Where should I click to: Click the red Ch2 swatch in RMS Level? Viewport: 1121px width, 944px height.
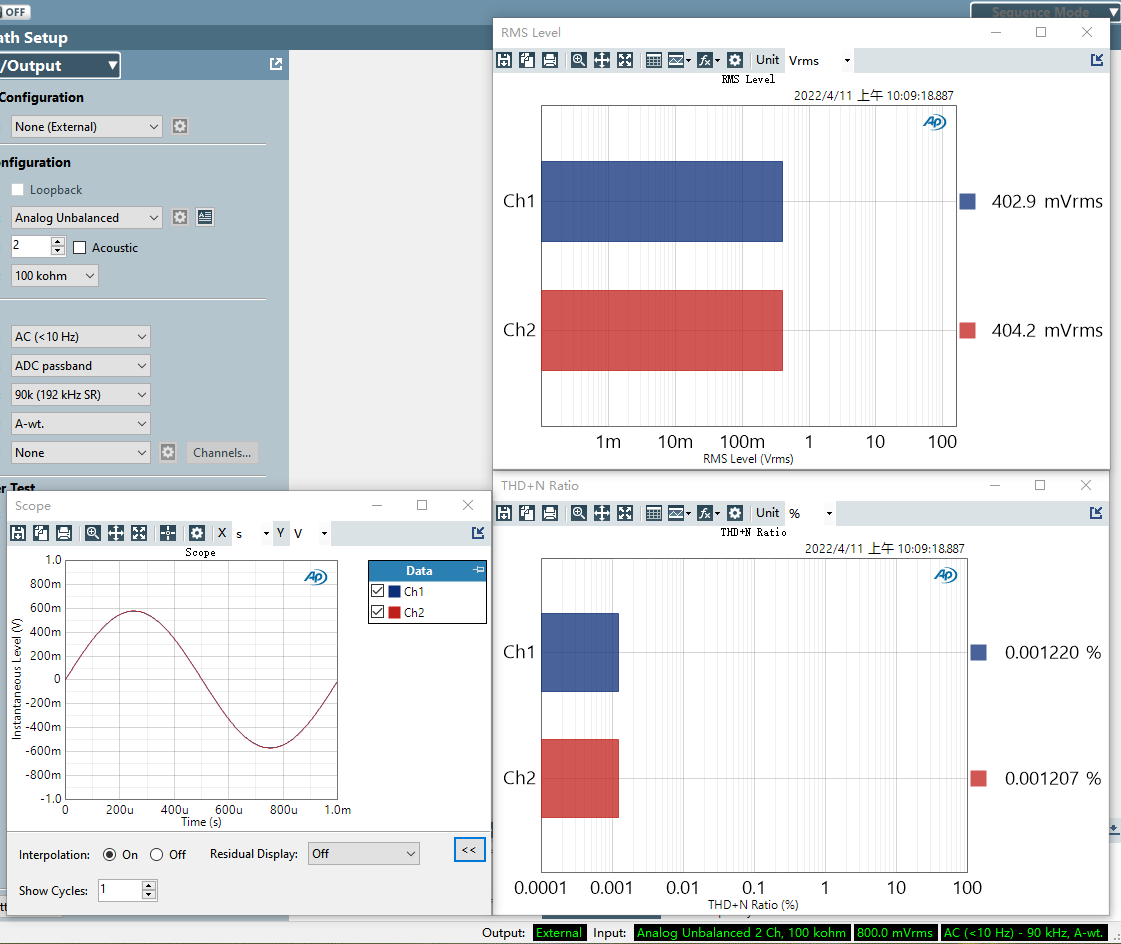point(967,331)
